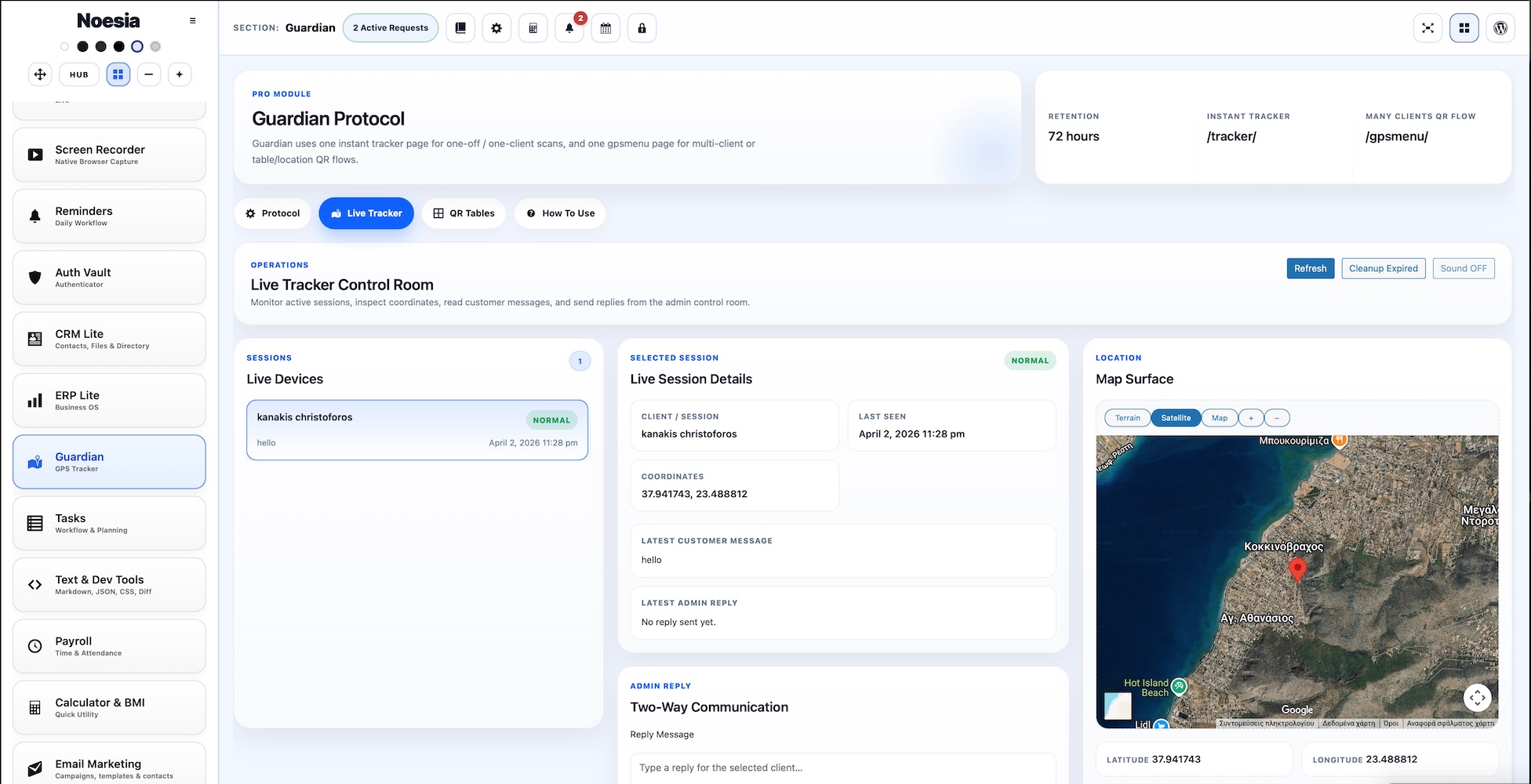
Task: Switch to plain Map view
Action: click(1220, 418)
